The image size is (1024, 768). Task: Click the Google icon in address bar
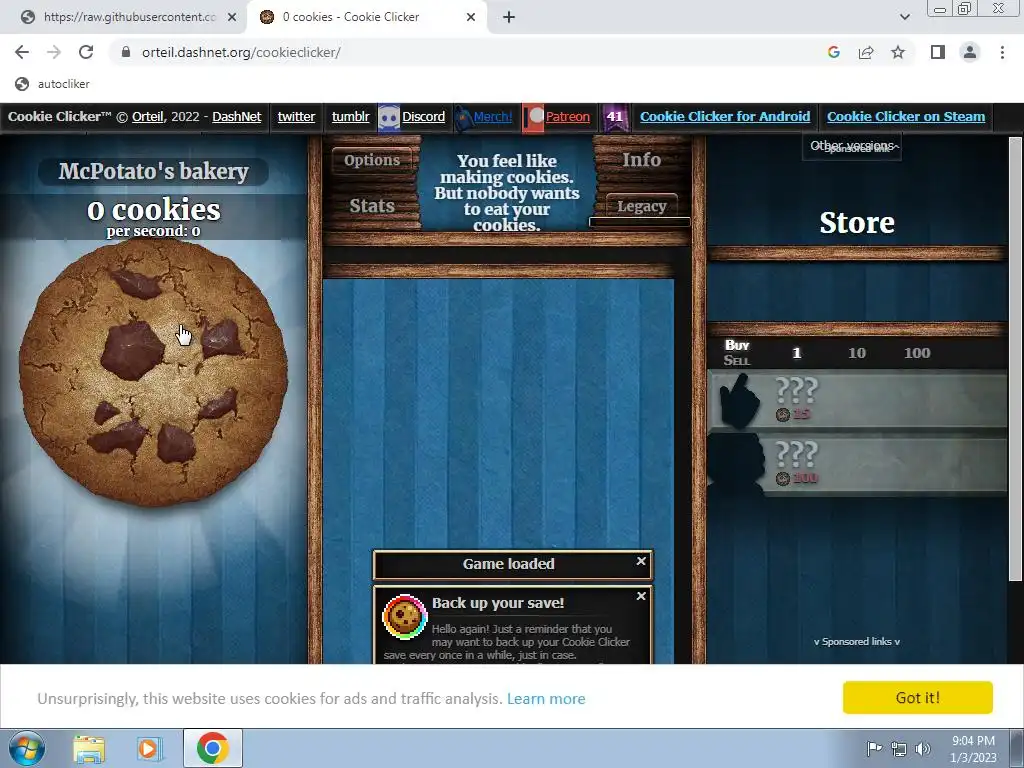833,52
